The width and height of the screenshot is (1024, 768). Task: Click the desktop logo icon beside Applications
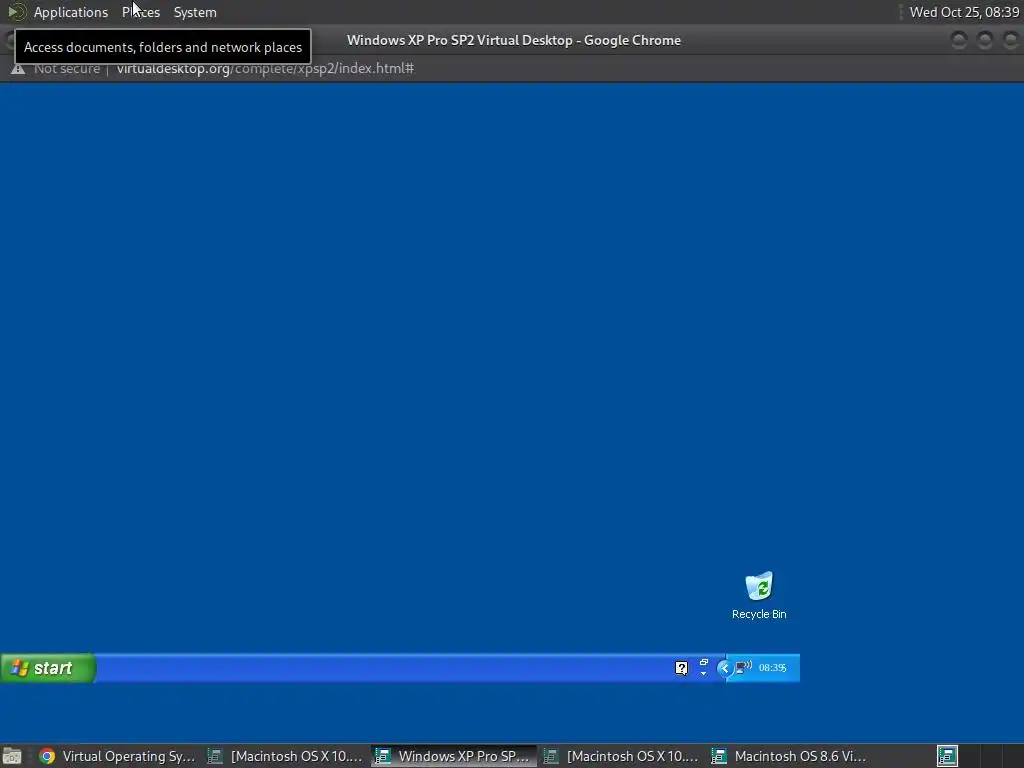(x=16, y=12)
